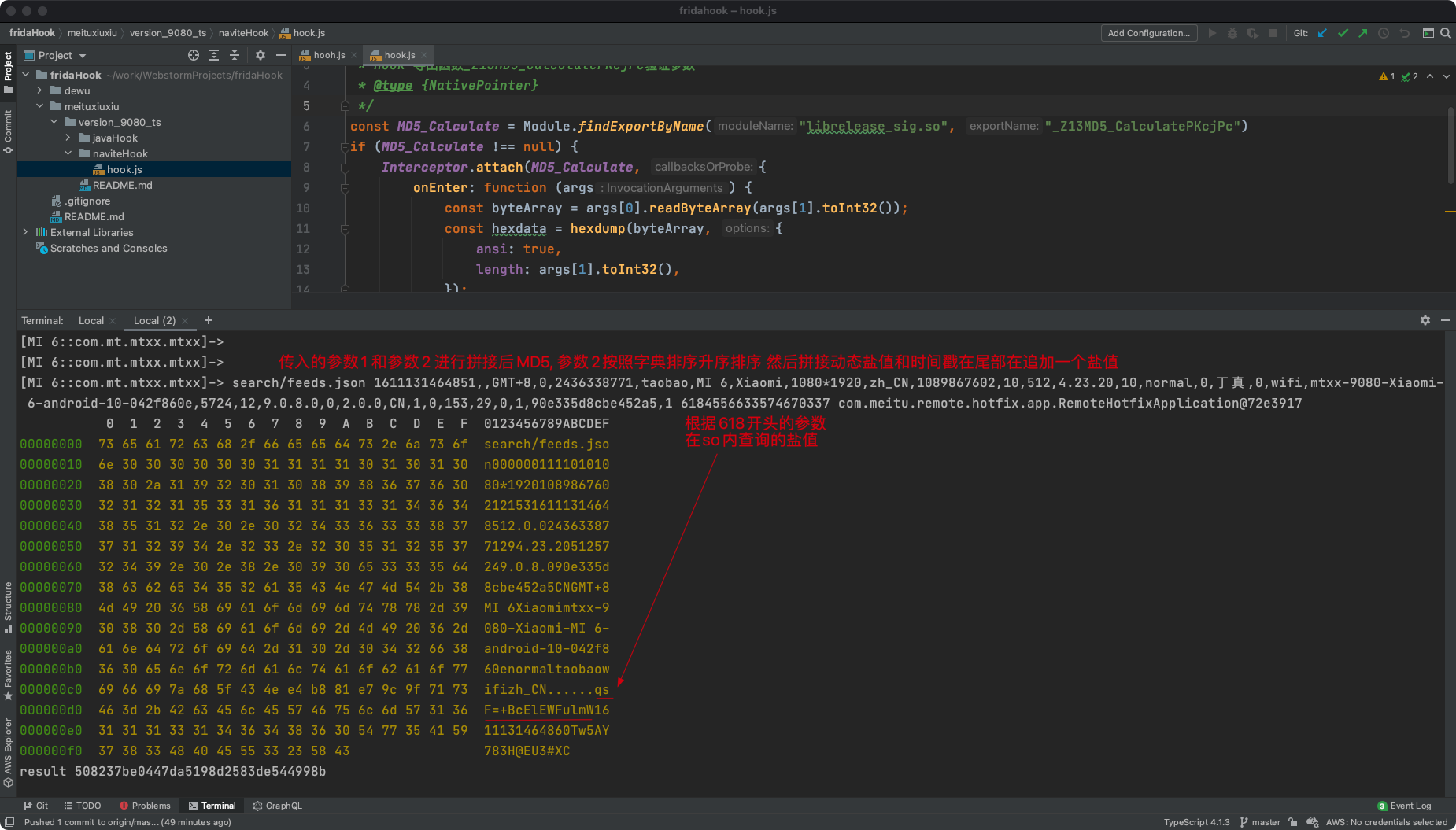Select hook.js in the project tree

click(x=124, y=169)
